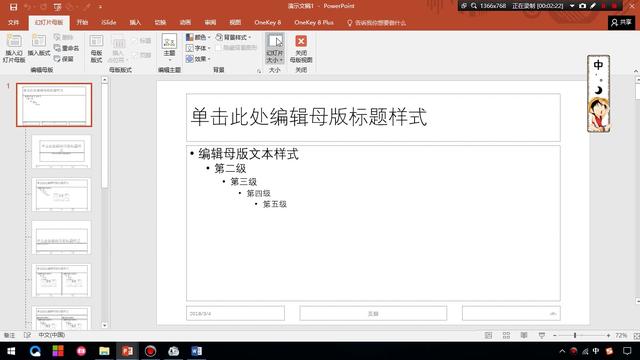Click the Rename (重命名) button
The image size is (640, 360).
67,48
